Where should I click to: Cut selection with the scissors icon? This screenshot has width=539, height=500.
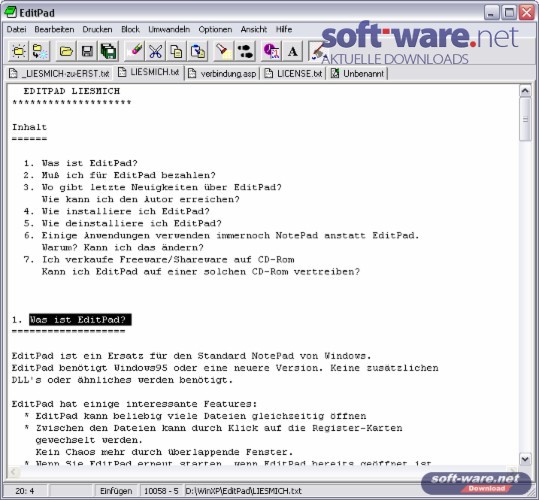point(155,52)
